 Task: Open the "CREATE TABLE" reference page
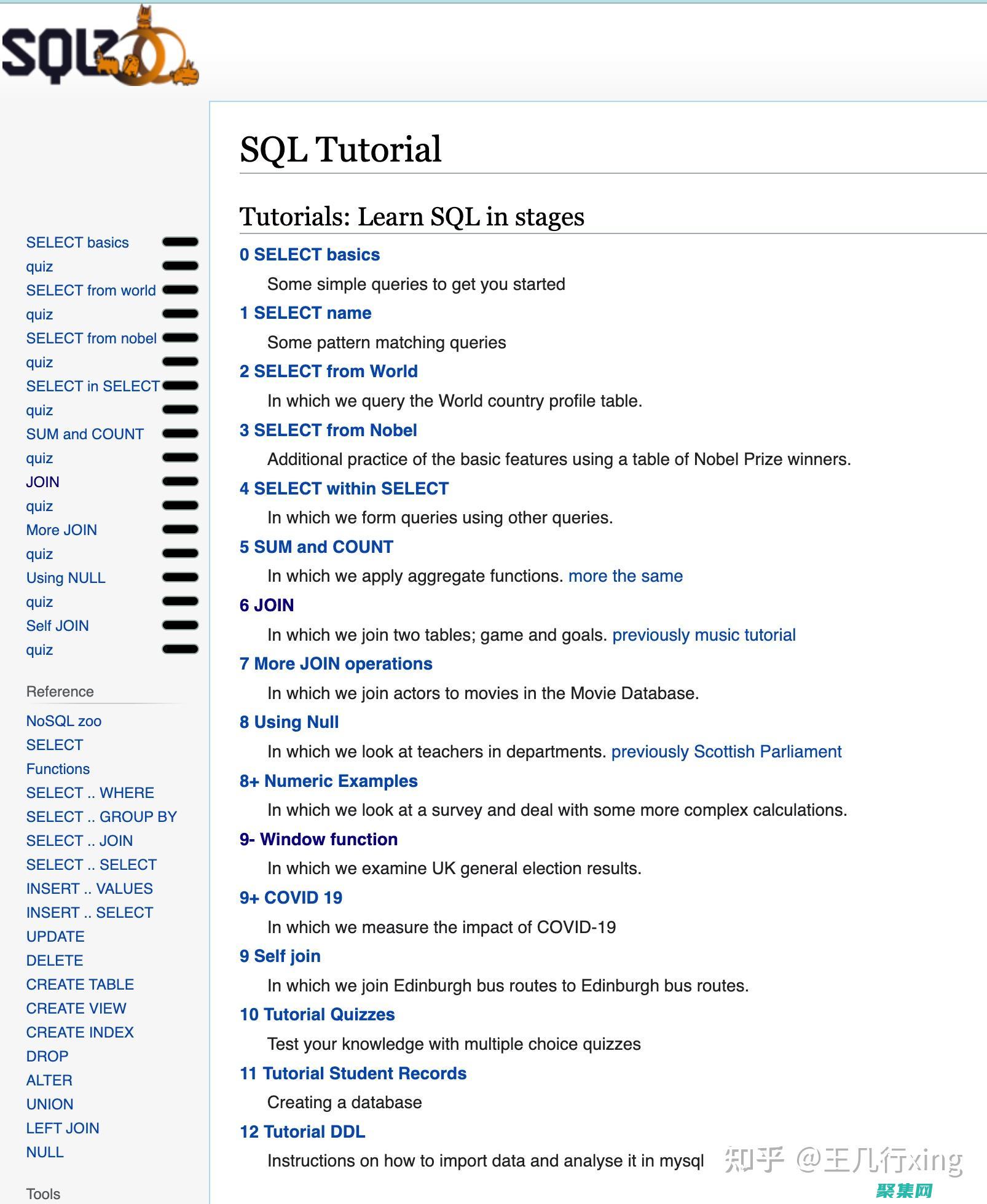click(x=79, y=984)
